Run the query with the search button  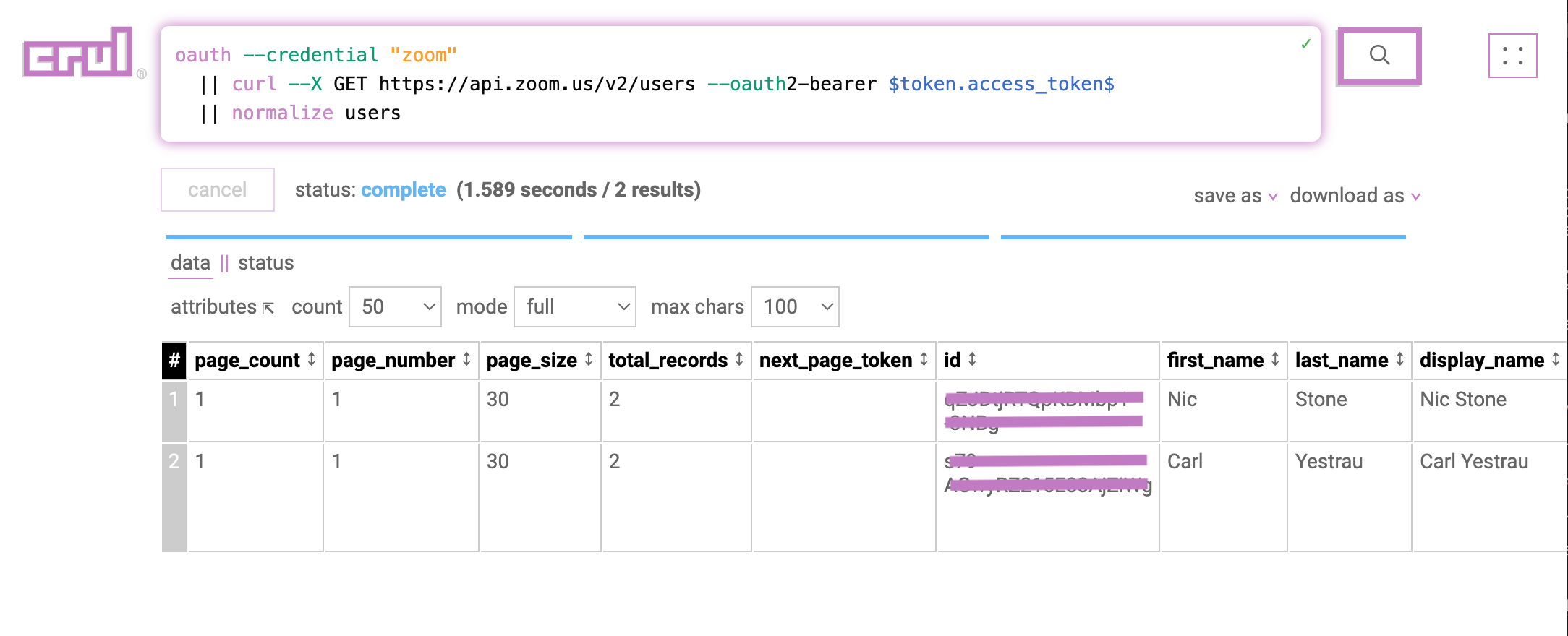pyautogui.click(x=1379, y=56)
